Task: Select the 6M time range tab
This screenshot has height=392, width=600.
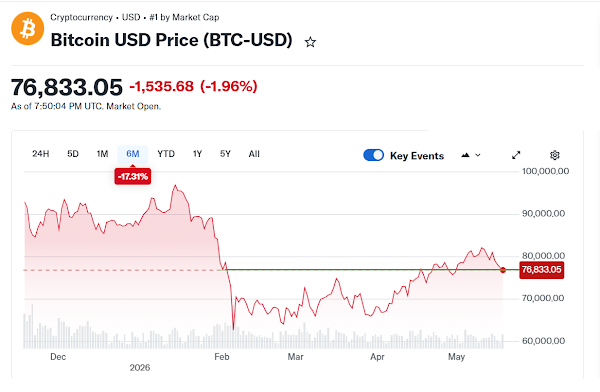Action: click(133, 154)
